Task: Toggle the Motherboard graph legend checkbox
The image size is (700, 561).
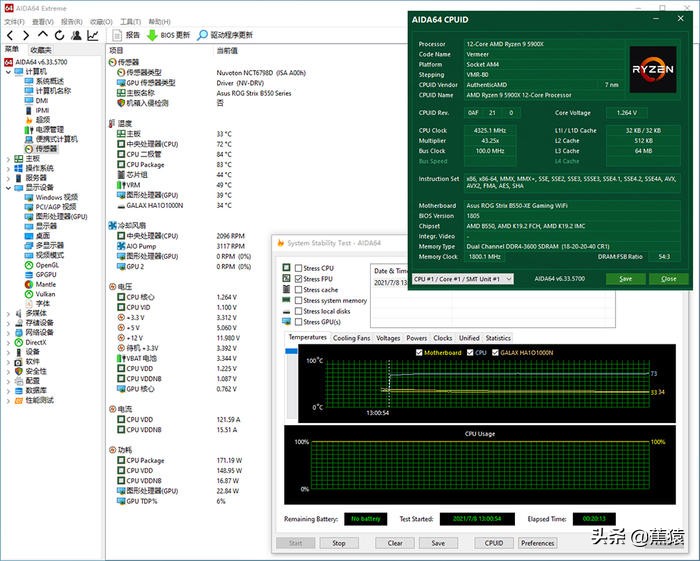Action: click(x=419, y=352)
